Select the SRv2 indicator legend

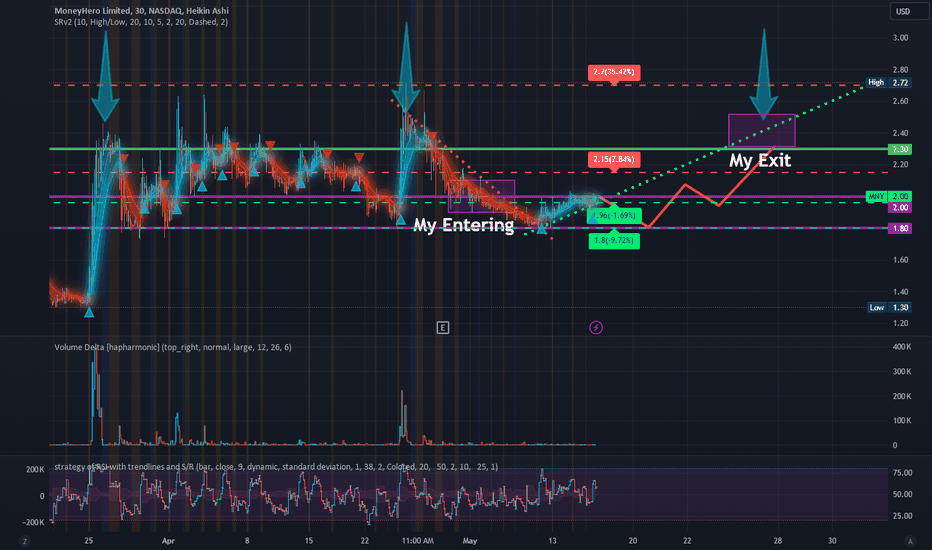(x=141, y=22)
